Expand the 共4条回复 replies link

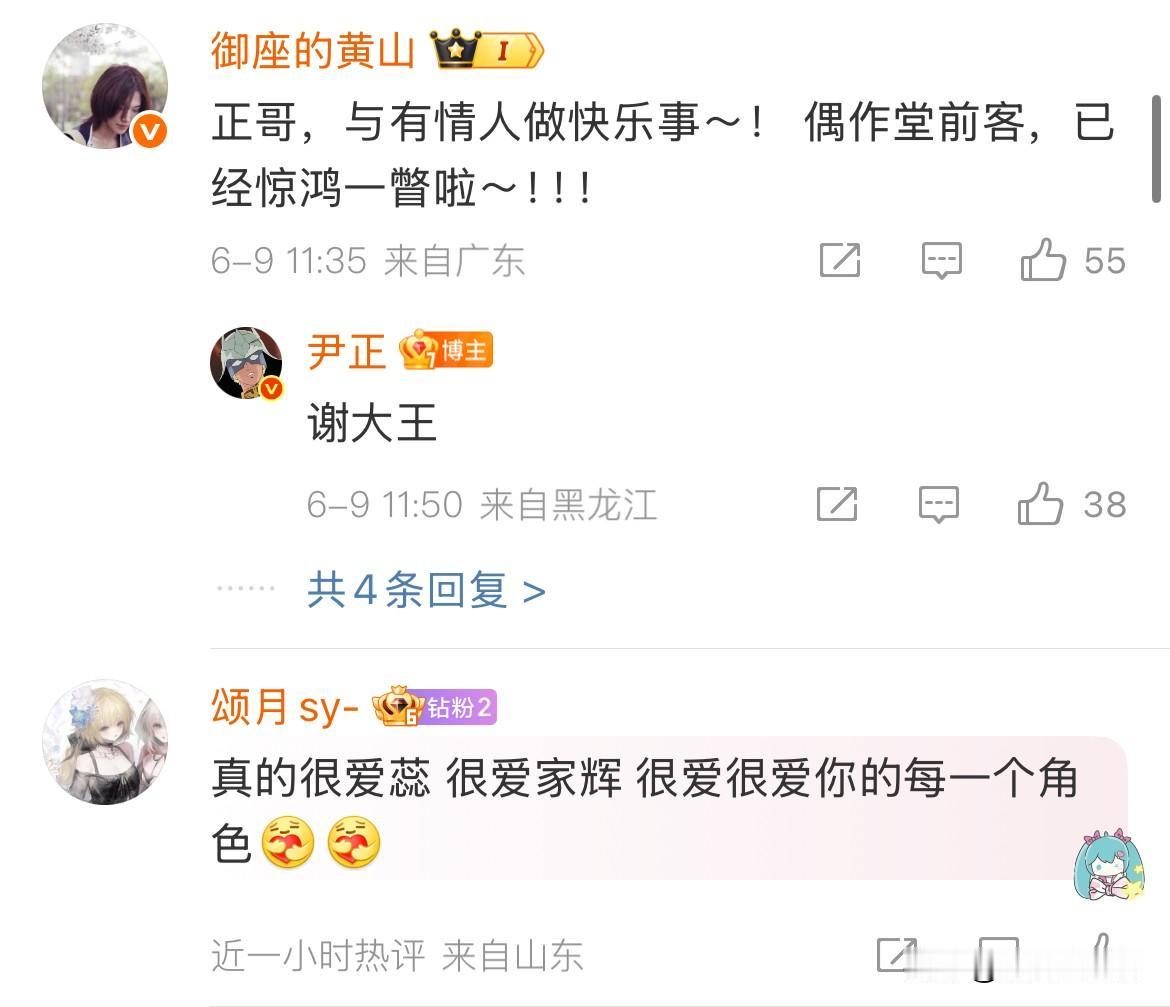[426, 590]
